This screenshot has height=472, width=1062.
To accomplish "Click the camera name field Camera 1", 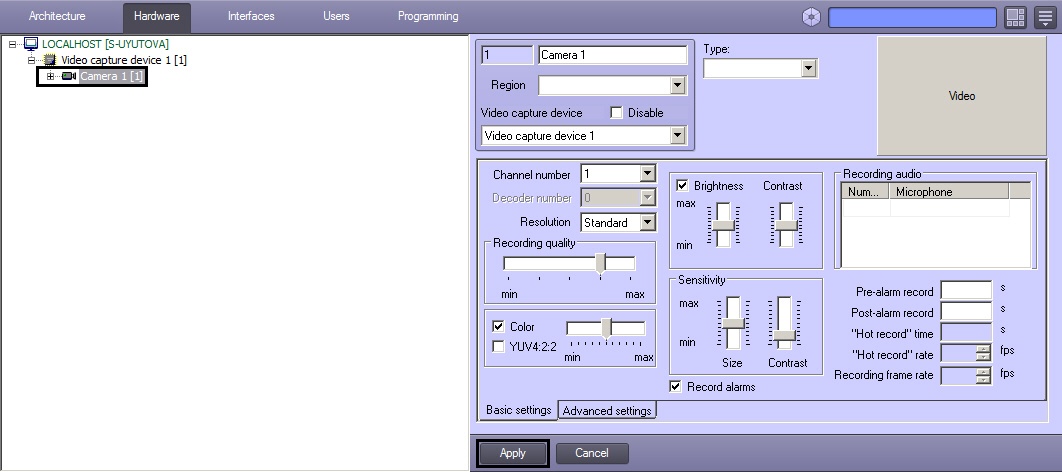I will point(612,55).
